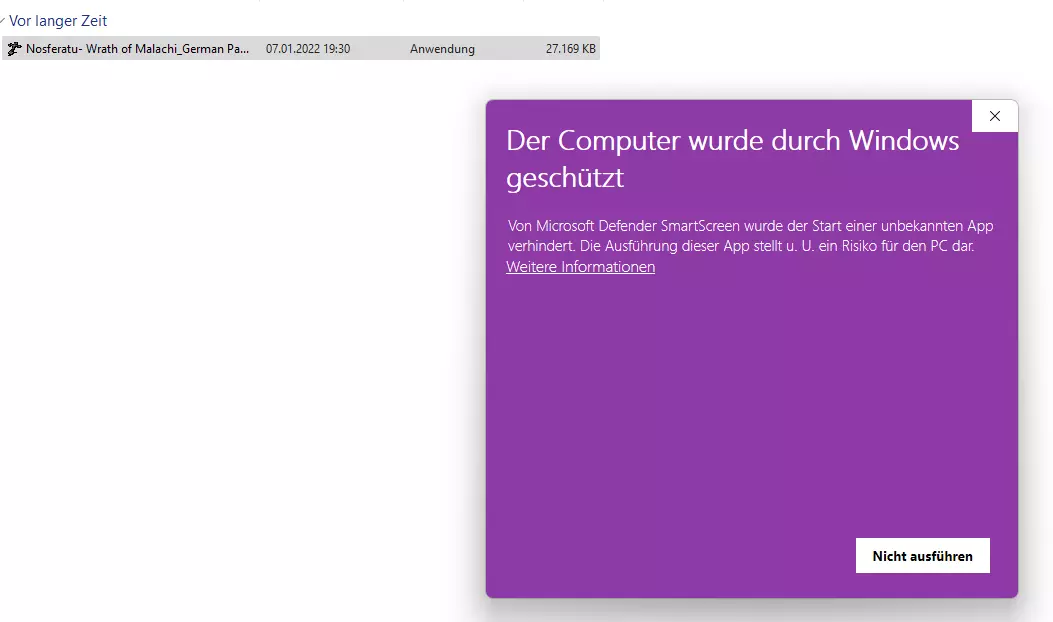
Task: Click the date 07.01.2022 19:30
Action: coord(308,49)
